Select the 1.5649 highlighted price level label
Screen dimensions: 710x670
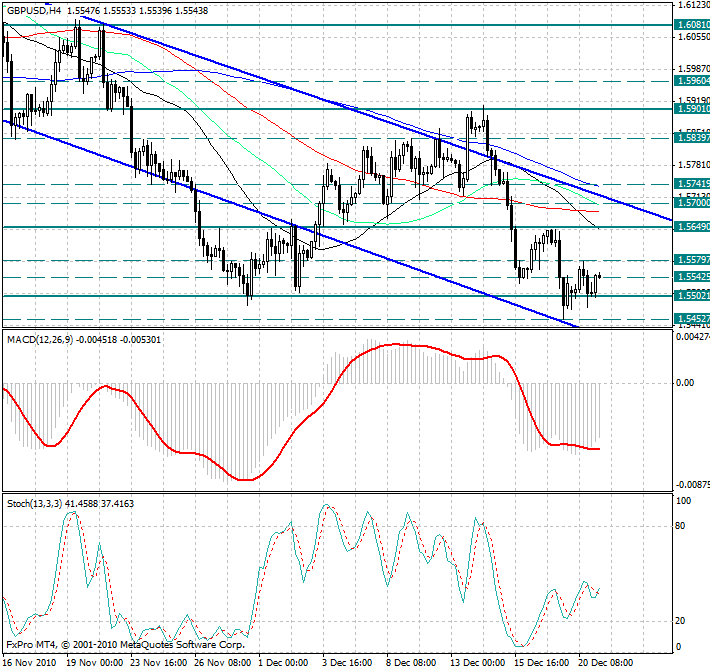pos(692,226)
